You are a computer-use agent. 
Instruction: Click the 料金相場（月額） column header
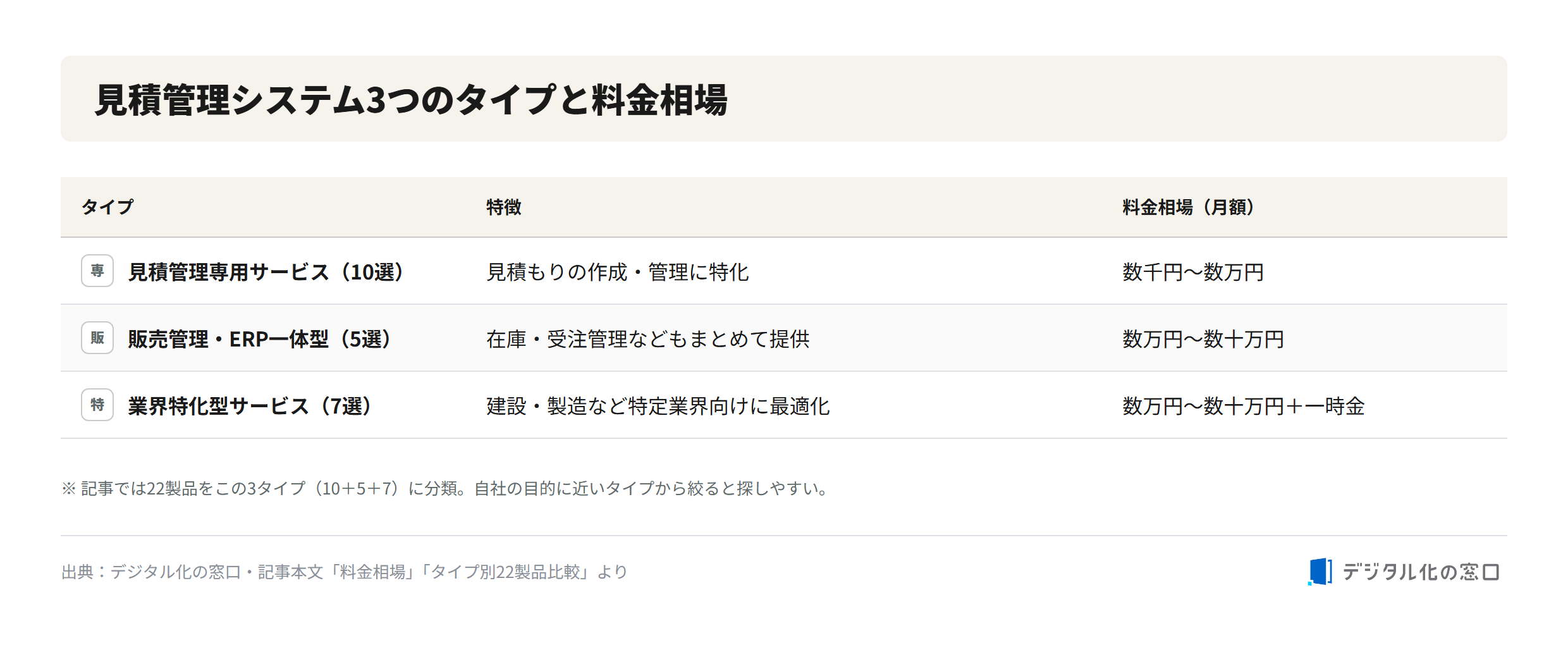pos(1188,207)
